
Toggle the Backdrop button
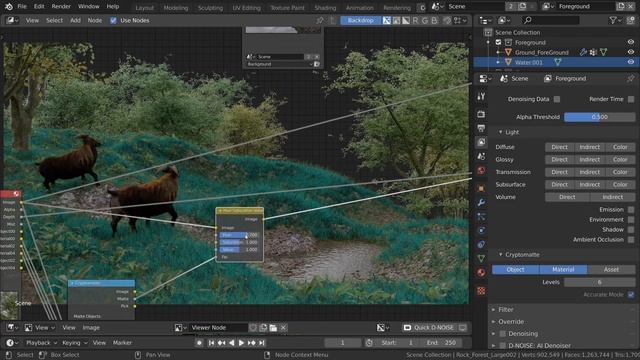(x=360, y=20)
